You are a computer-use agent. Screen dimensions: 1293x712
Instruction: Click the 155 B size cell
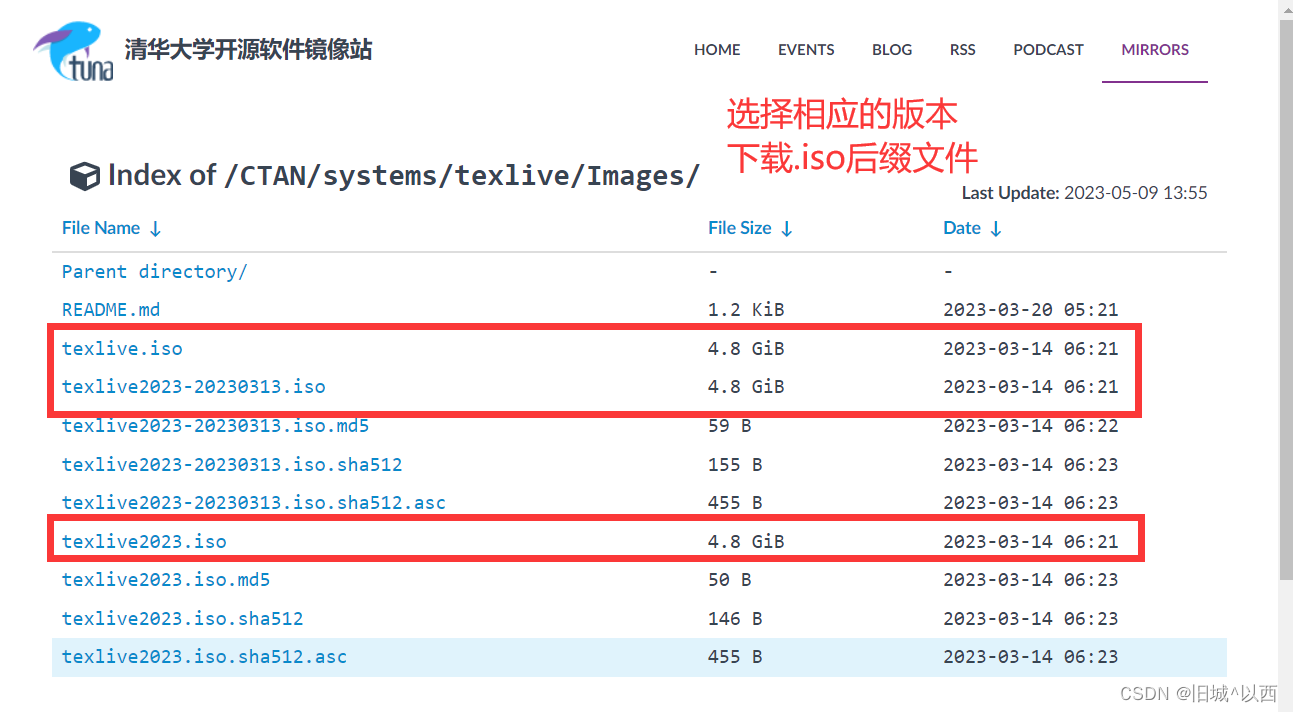[x=735, y=464]
